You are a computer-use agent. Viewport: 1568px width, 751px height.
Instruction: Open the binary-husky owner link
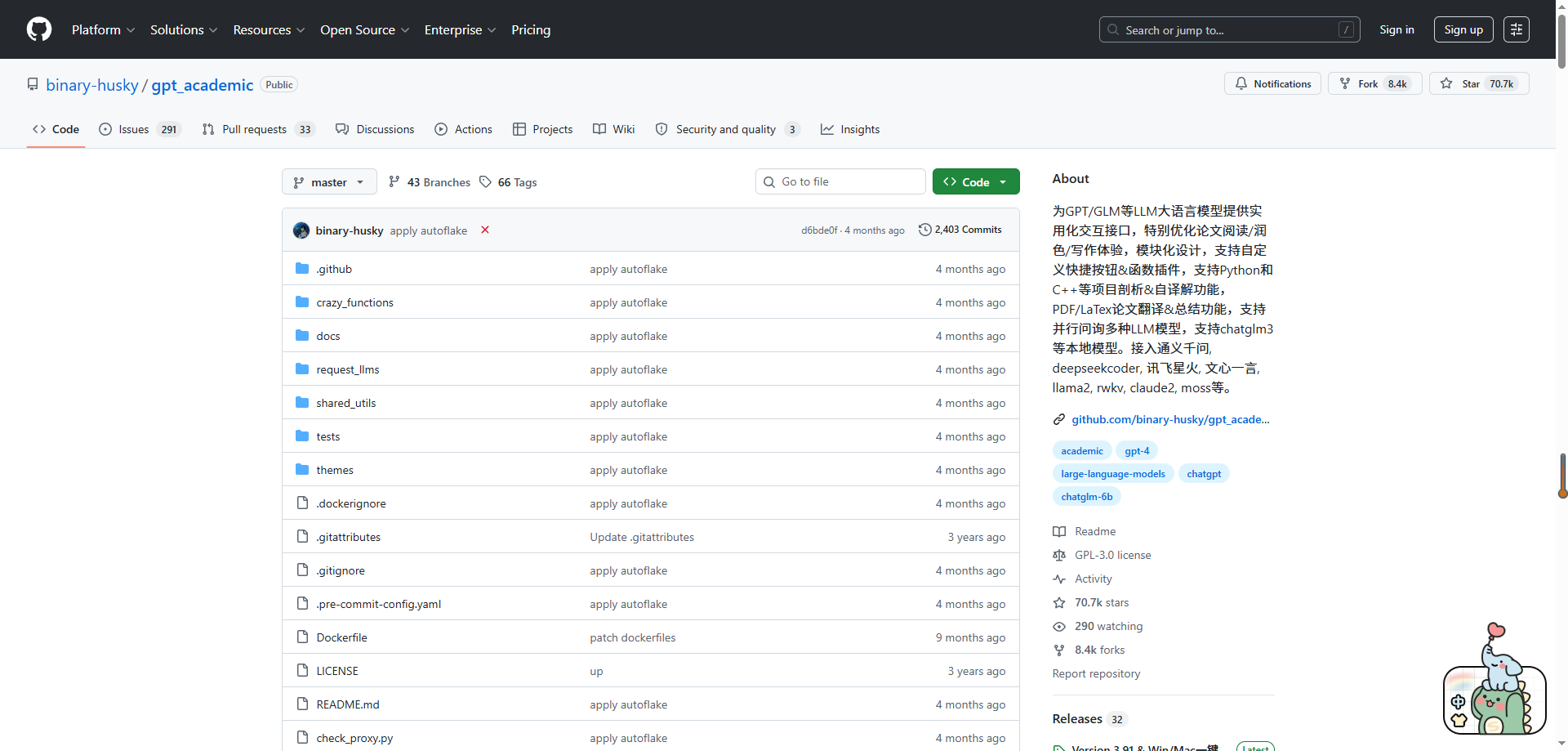coord(92,85)
